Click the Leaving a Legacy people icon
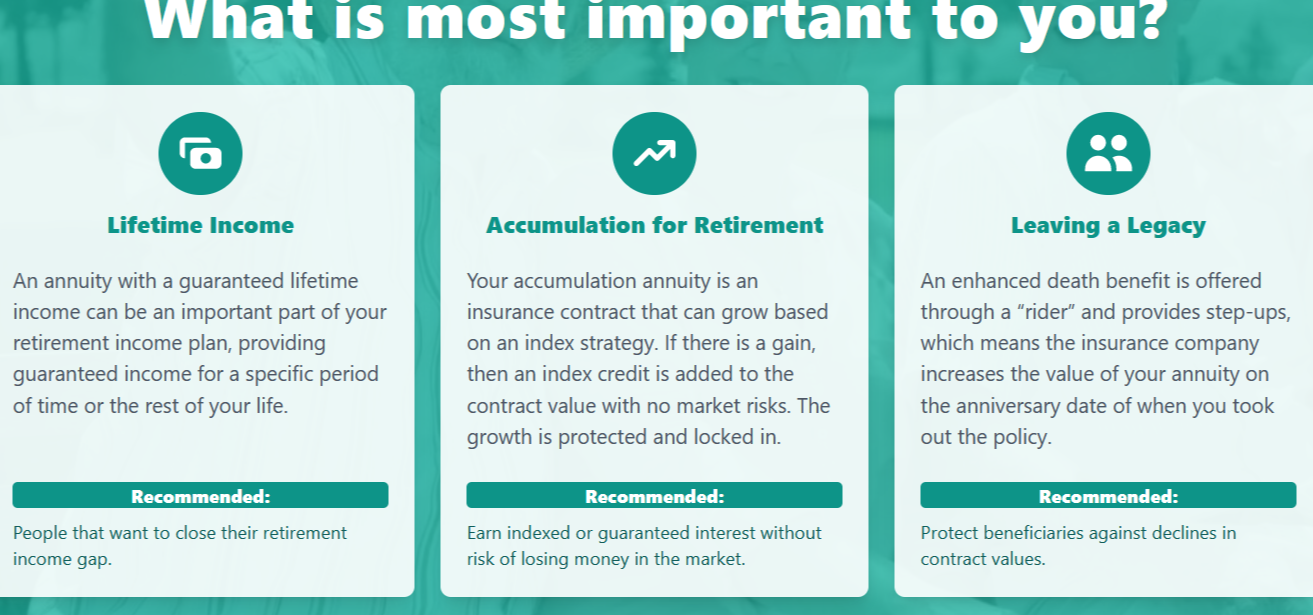 [x=1108, y=154]
